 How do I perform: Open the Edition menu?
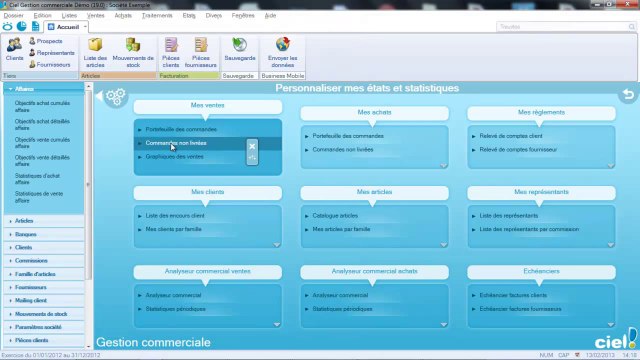coord(42,16)
